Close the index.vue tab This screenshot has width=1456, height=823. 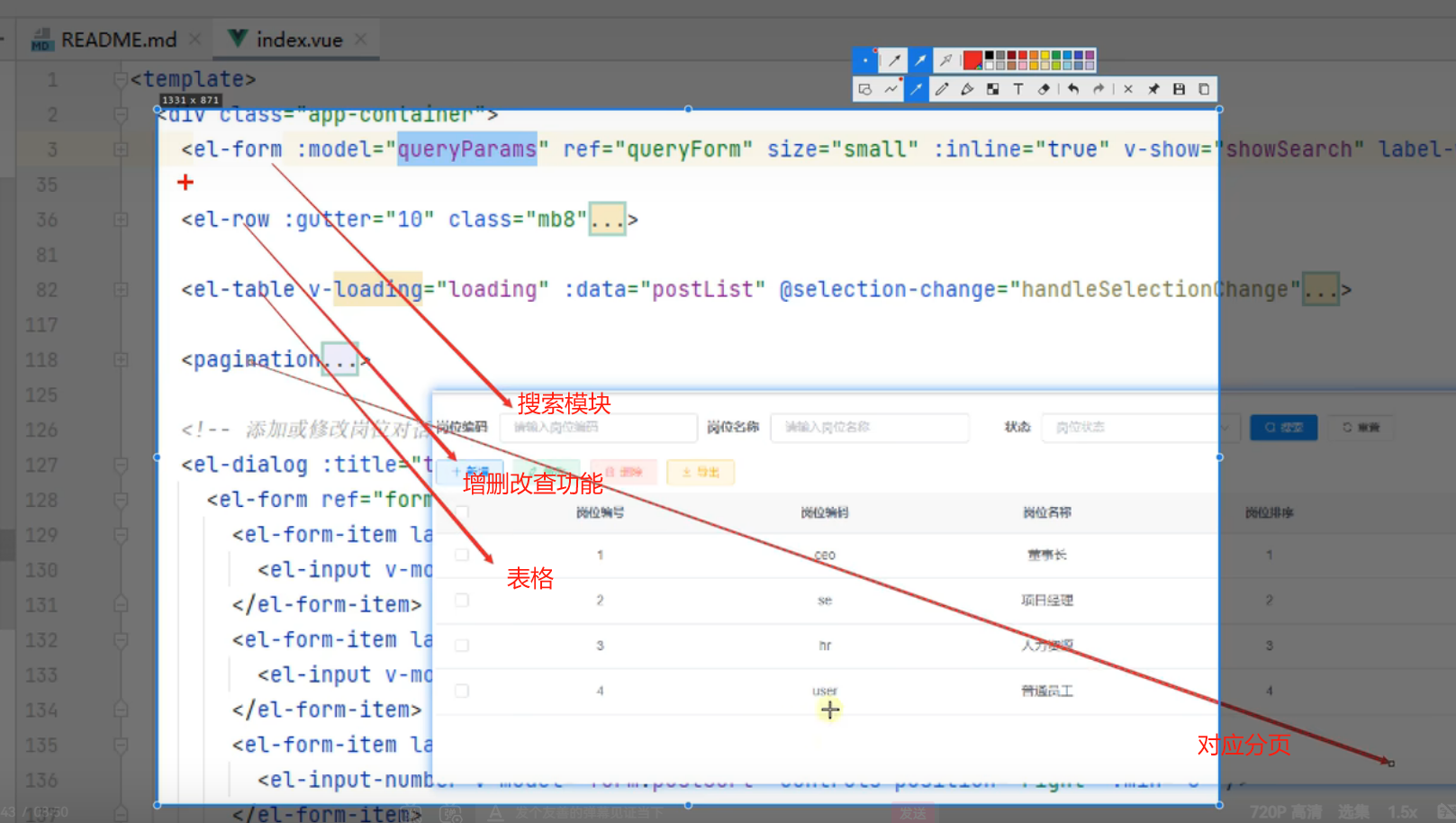(x=360, y=40)
